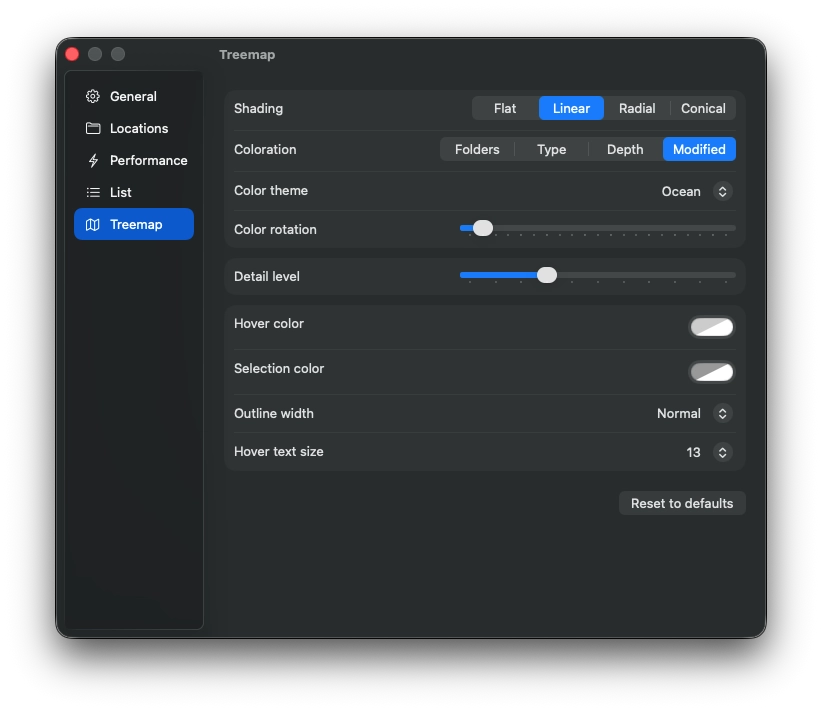
Task: Select Flat shading option
Action: [x=505, y=109]
